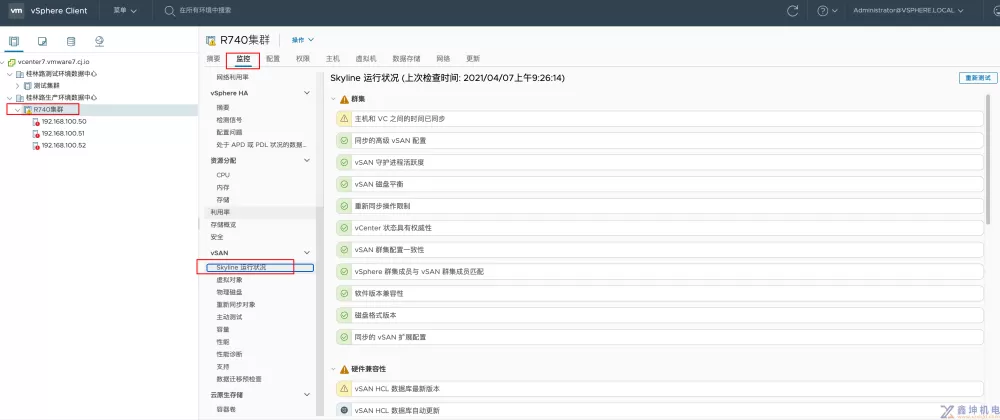The image size is (1000, 420).
Task: Open the Hosts and Clusters inventory view
Action: coord(13,41)
